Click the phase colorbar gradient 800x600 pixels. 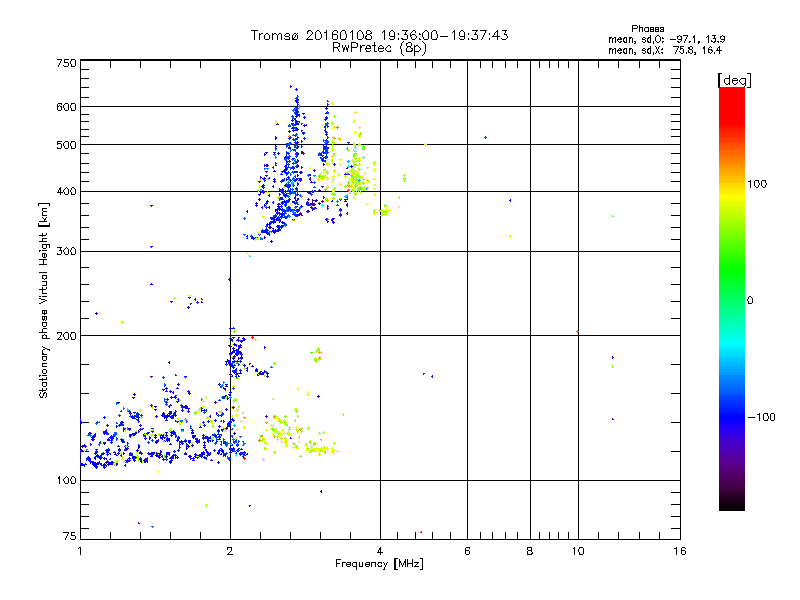pos(732,298)
